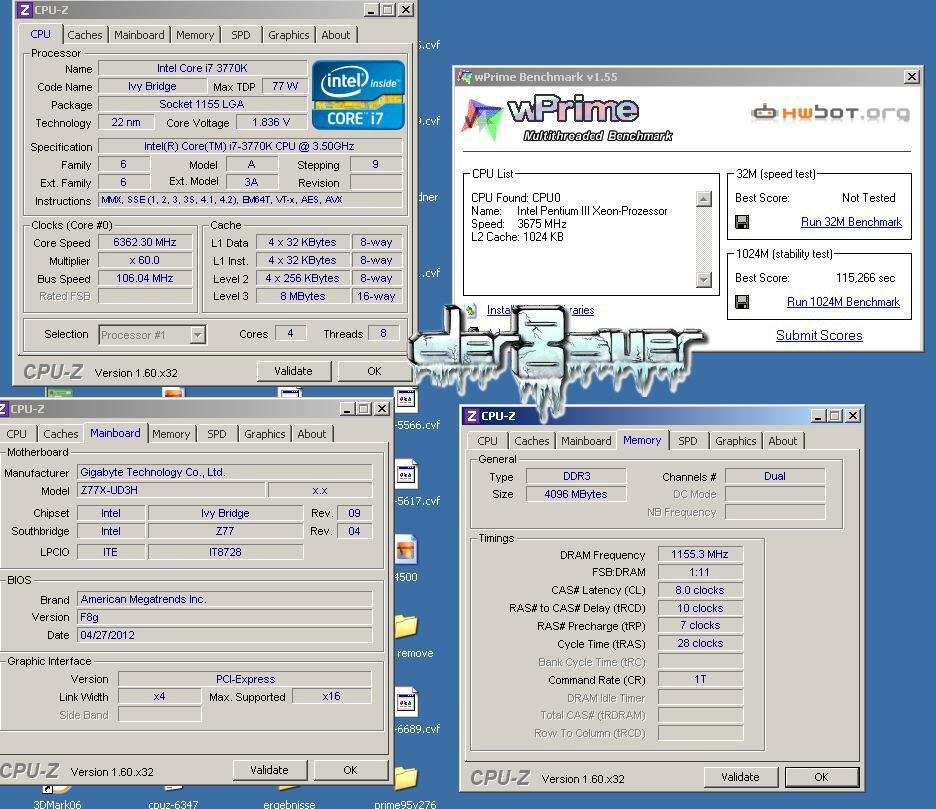
Task: Click the '8.0 clocks' CAS latency value
Action: 700,590
